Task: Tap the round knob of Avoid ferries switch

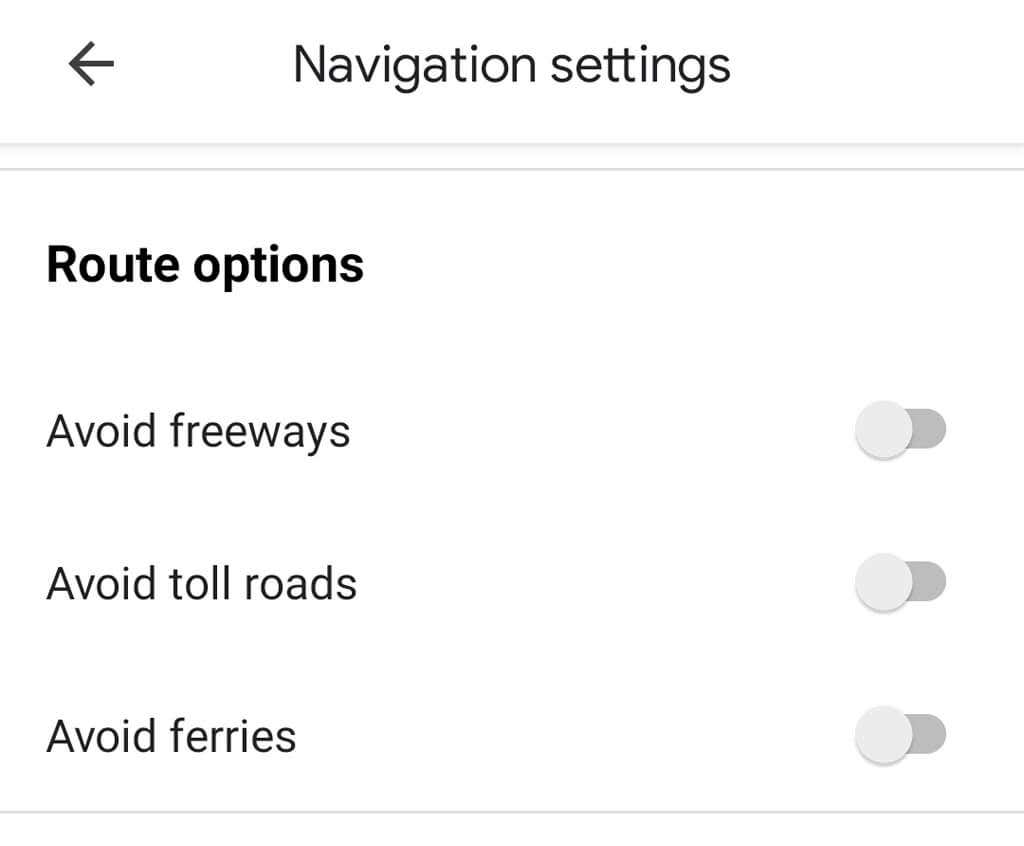Action: [883, 737]
